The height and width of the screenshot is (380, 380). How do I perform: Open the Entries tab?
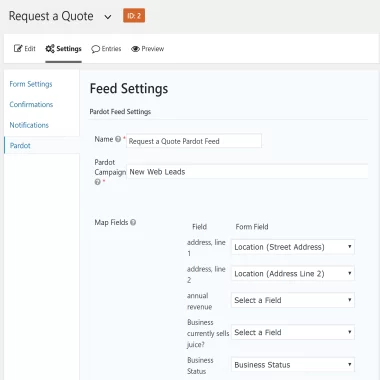106,49
